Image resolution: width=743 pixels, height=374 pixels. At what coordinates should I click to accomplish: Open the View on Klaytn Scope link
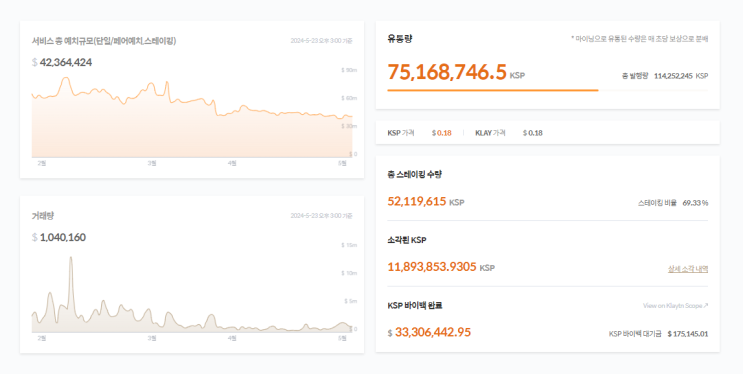[675, 306]
